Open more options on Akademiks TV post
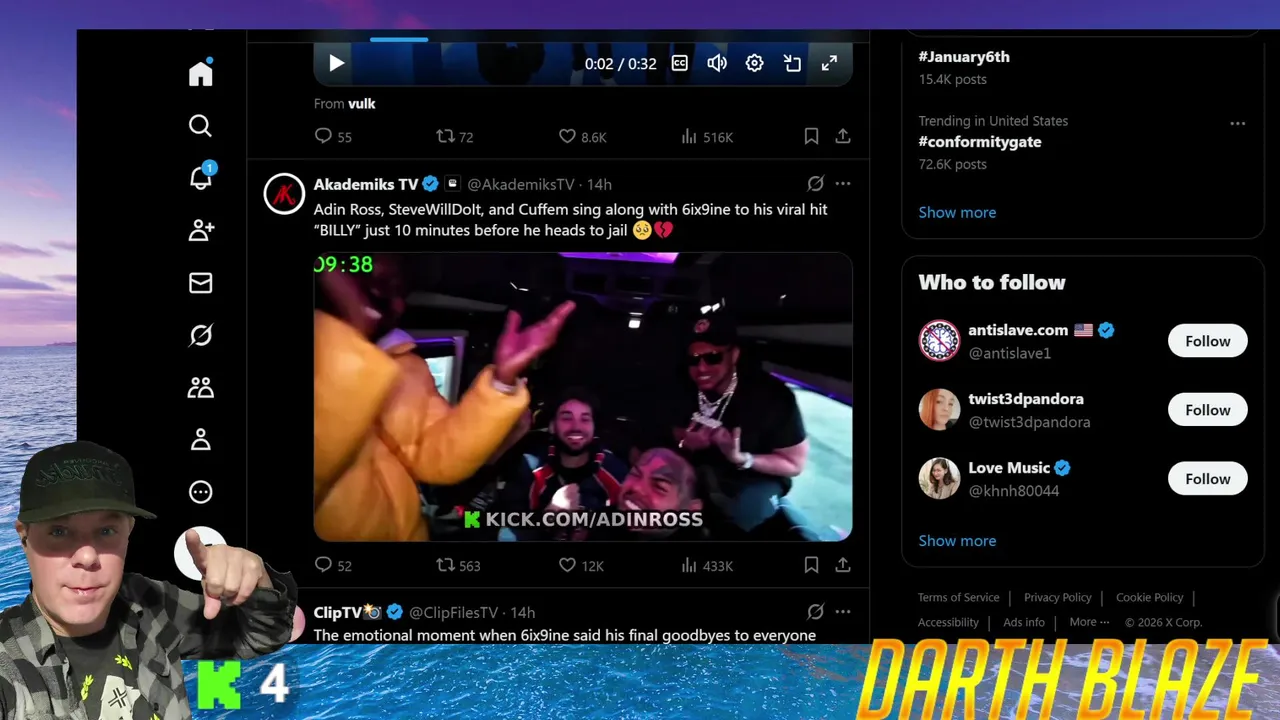Image resolution: width=1280 pixels, height=720 pixels. point(843,184)
